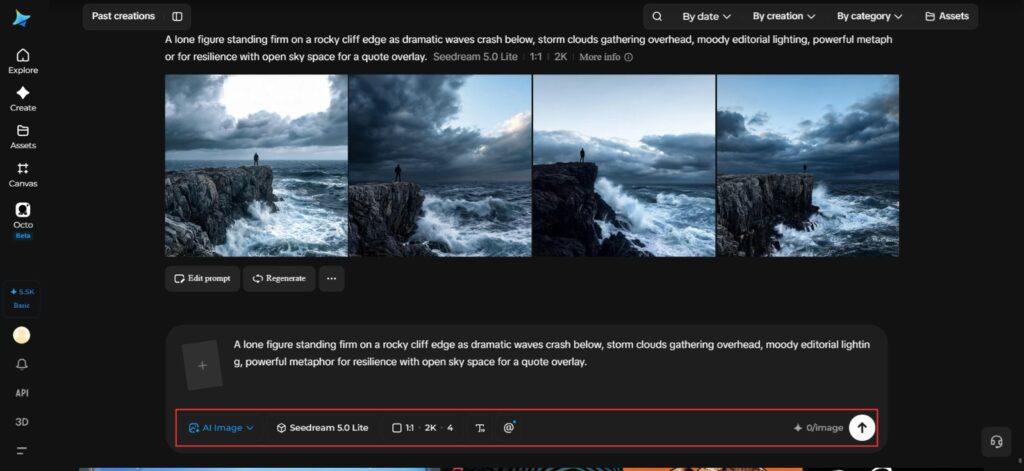
Task: Open the Create section in sidebar
Action: pyautogui.click(x=23, y=99)
